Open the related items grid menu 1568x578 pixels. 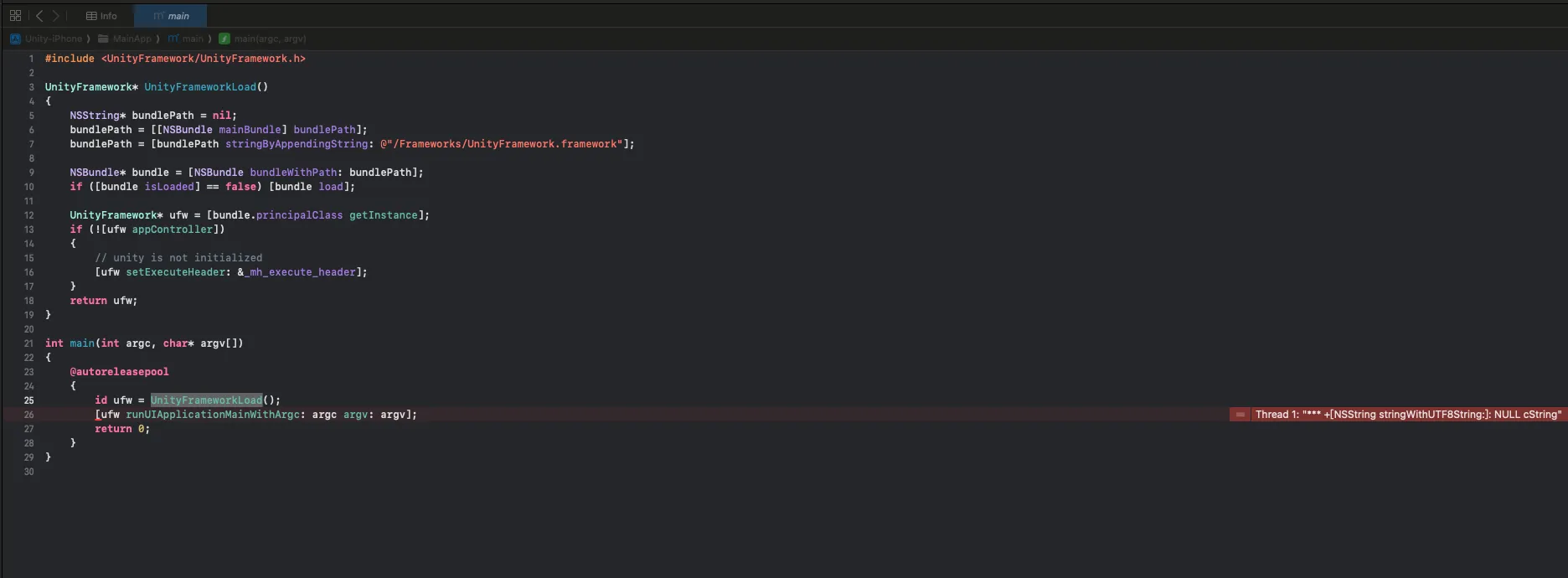(x=15, y=16)
